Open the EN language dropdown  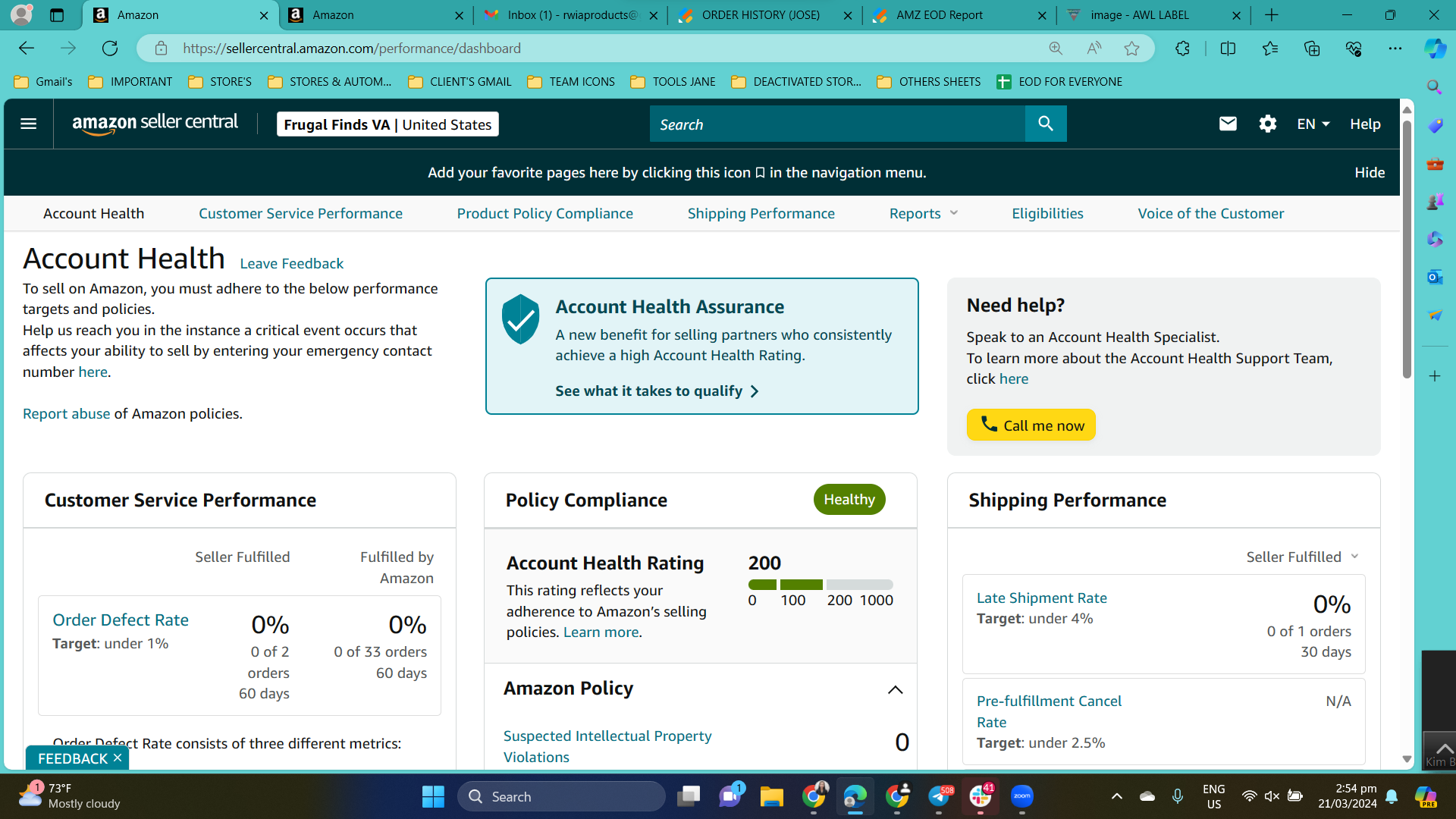[x=1313, y=124]
